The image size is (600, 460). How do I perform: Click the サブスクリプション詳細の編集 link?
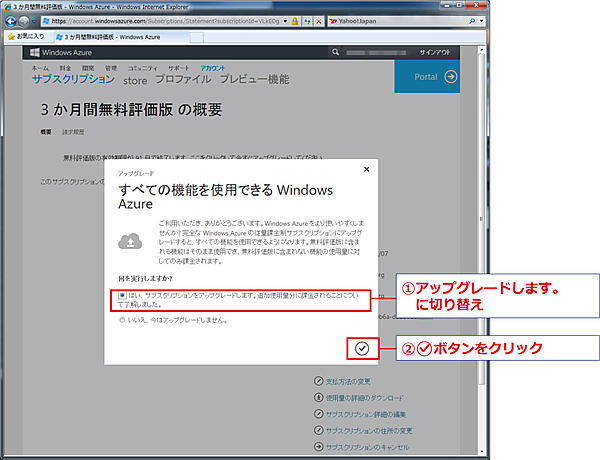click(x=366, y=414)
